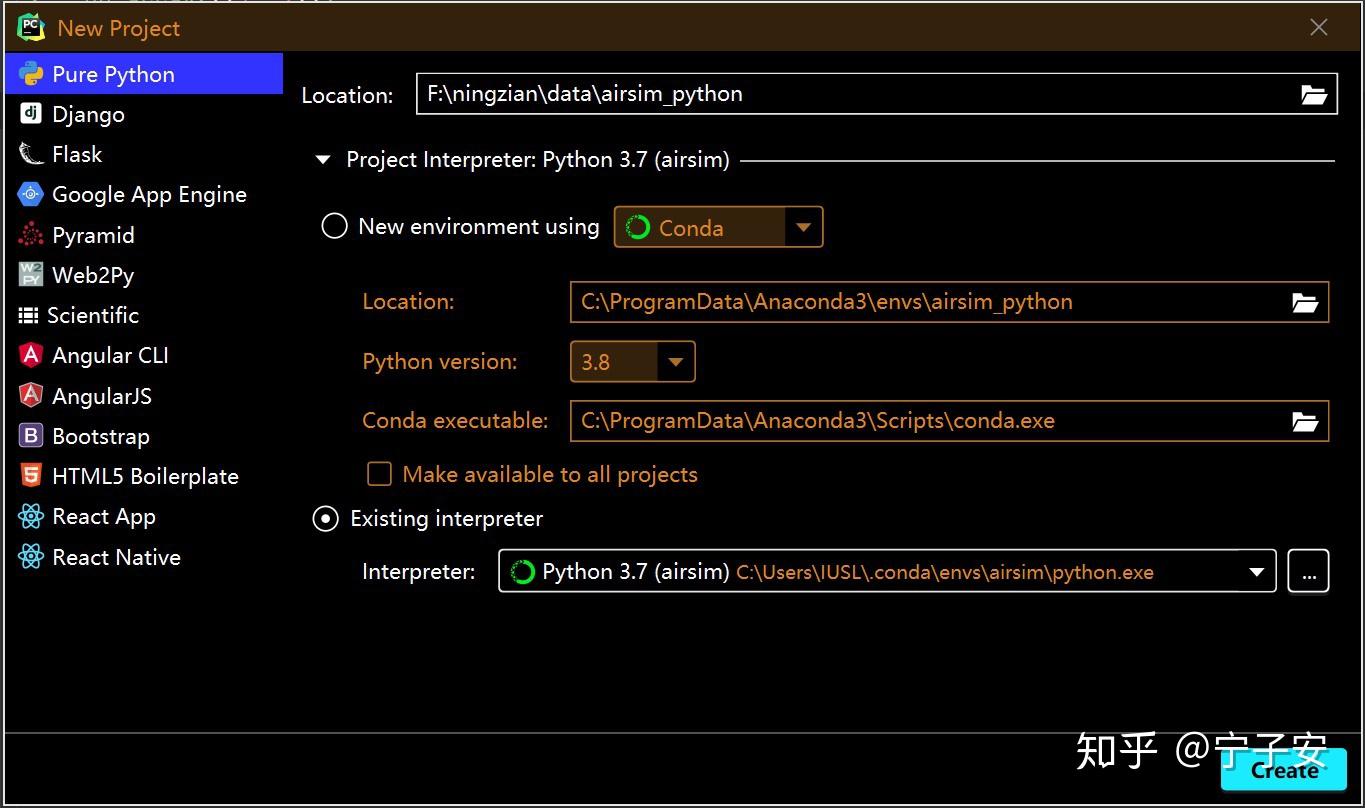Choose the Bootstrap project type
Viewport: 1365px width, 808px height.
29,436
